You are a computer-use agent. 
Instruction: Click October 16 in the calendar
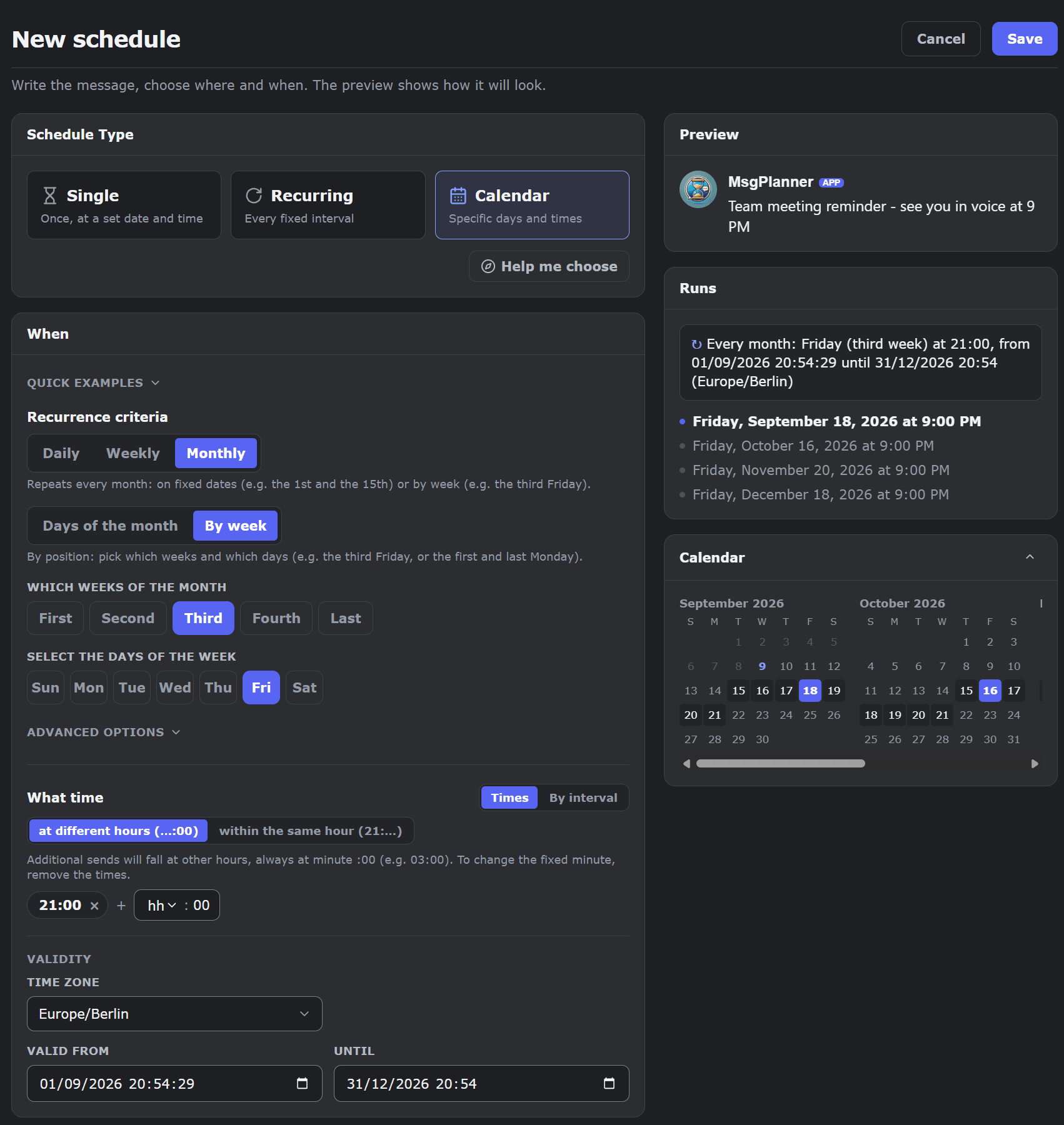990,691
